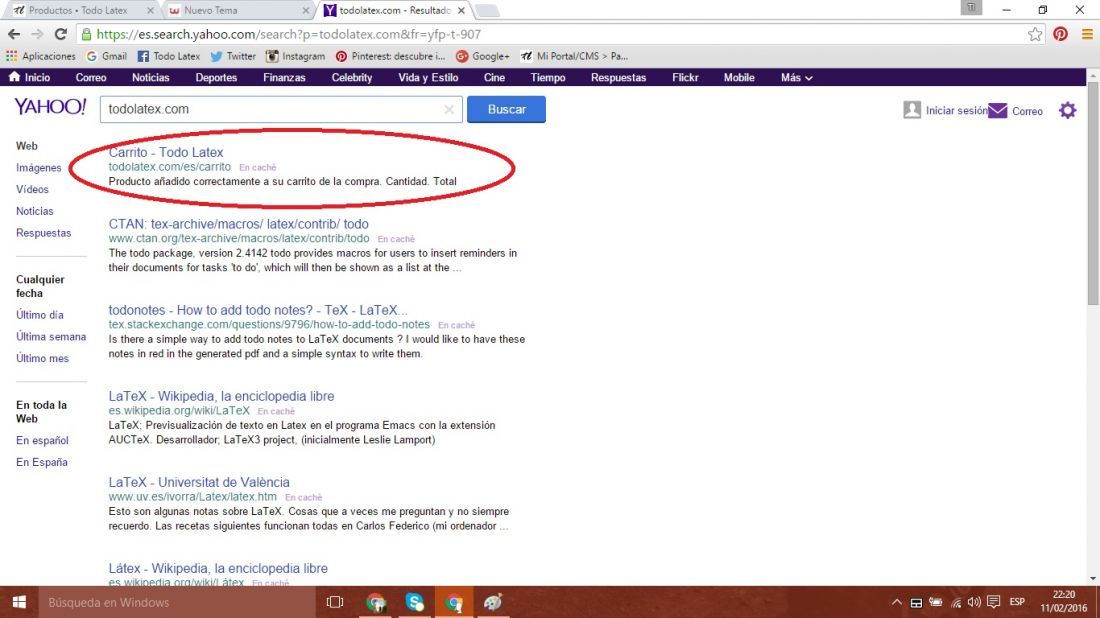Select the Imágenes search filter
Screen dimensions: 1100x618
39,168
